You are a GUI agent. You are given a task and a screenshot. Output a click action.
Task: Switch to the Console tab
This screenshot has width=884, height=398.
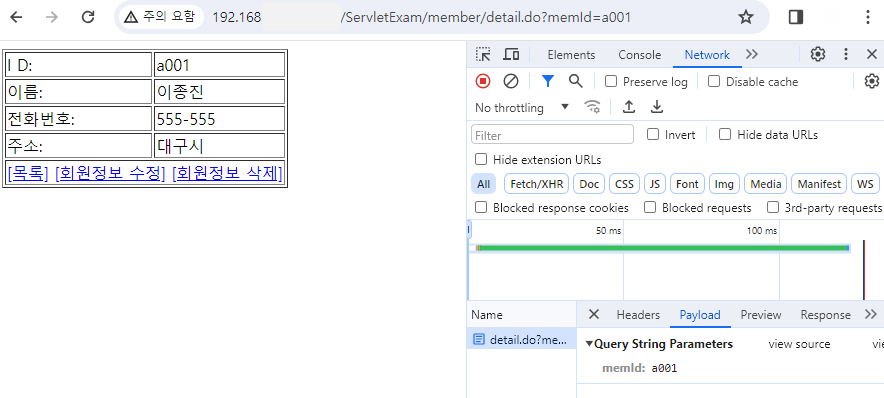click(639, 55)
